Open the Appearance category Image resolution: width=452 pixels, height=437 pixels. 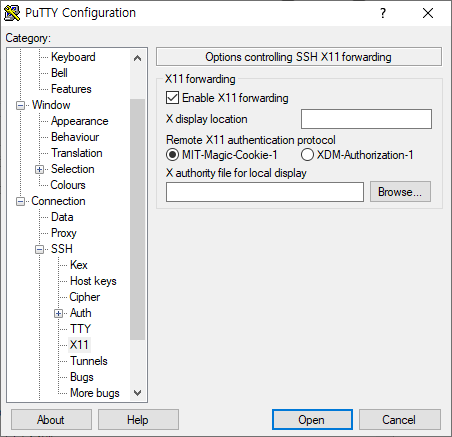pos(79,121)
